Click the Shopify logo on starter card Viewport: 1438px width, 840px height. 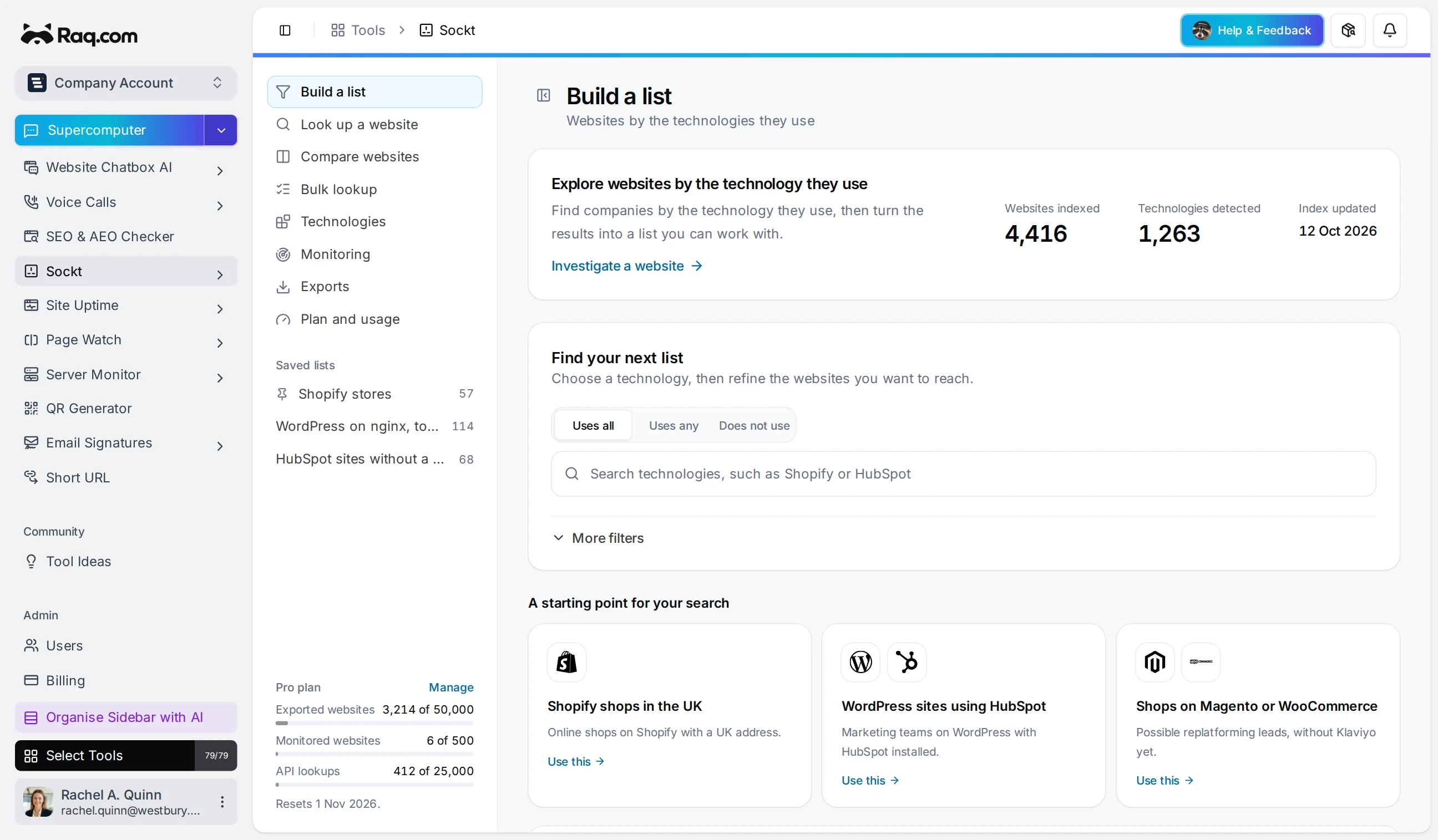[x=566, y=662]
